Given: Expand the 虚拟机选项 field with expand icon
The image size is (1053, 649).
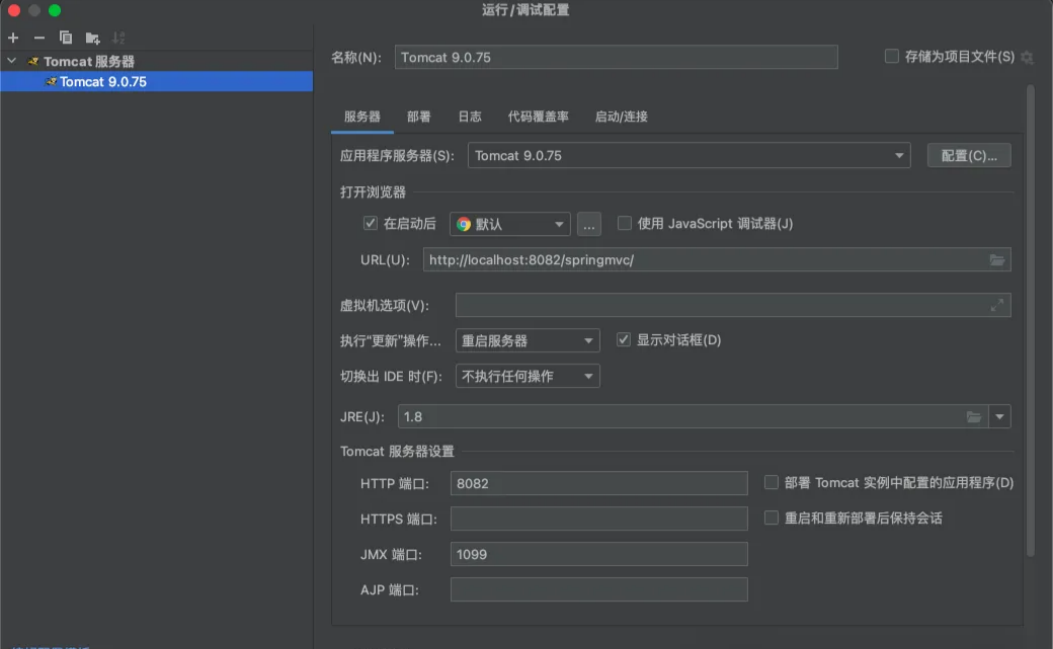Looking at the screenshot, I should tap(997, 305).
